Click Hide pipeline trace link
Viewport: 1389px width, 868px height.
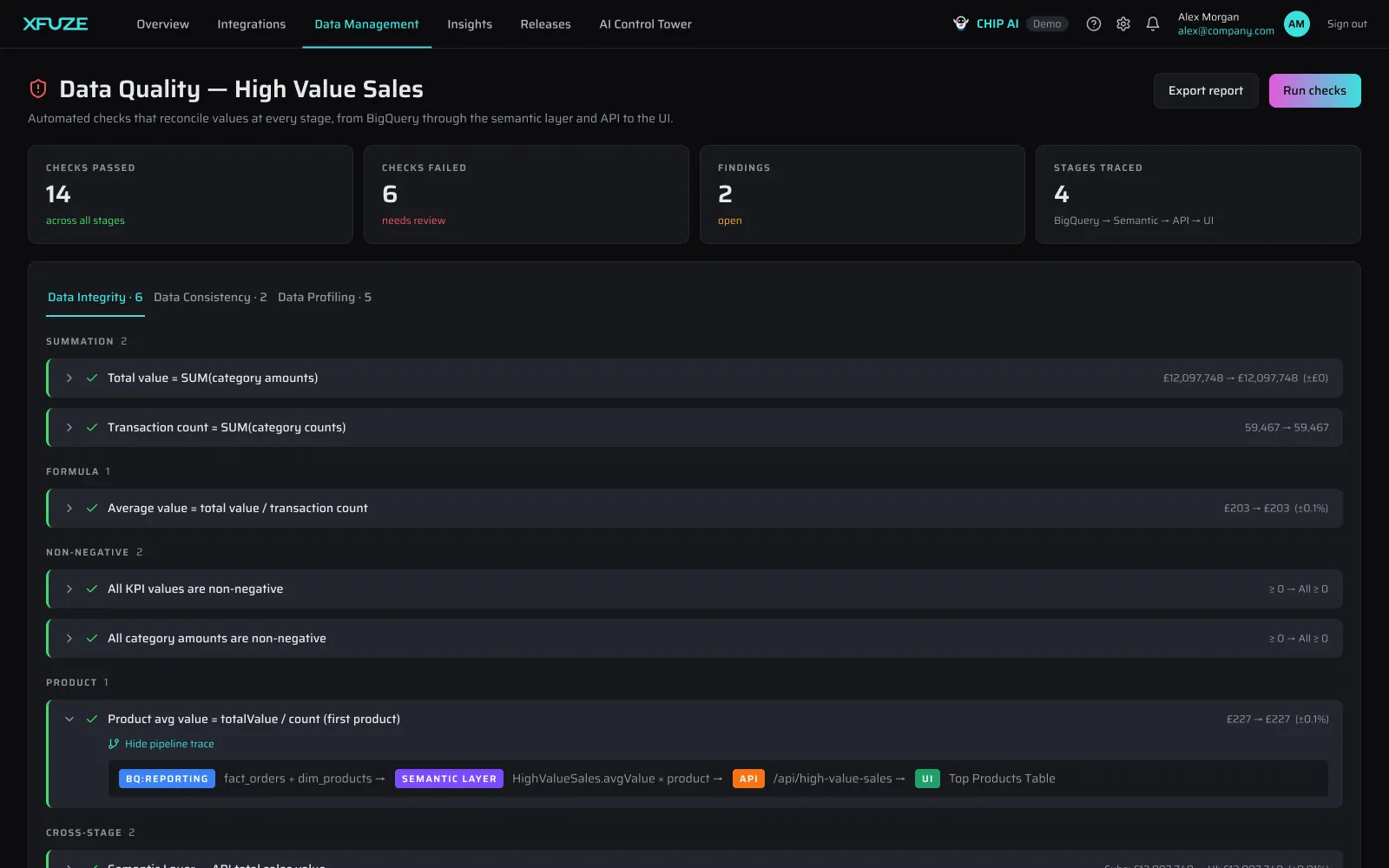(169, 744)
